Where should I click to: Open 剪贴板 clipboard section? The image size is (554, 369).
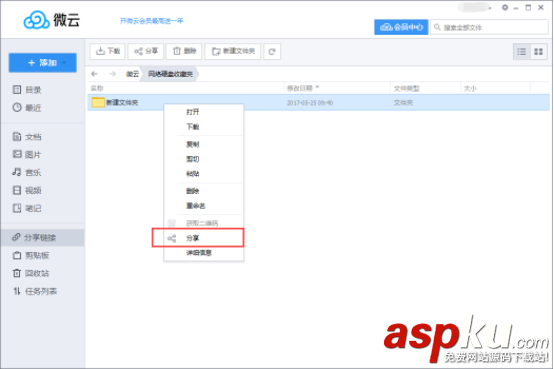pyautogui.click(x=31, y=255)
